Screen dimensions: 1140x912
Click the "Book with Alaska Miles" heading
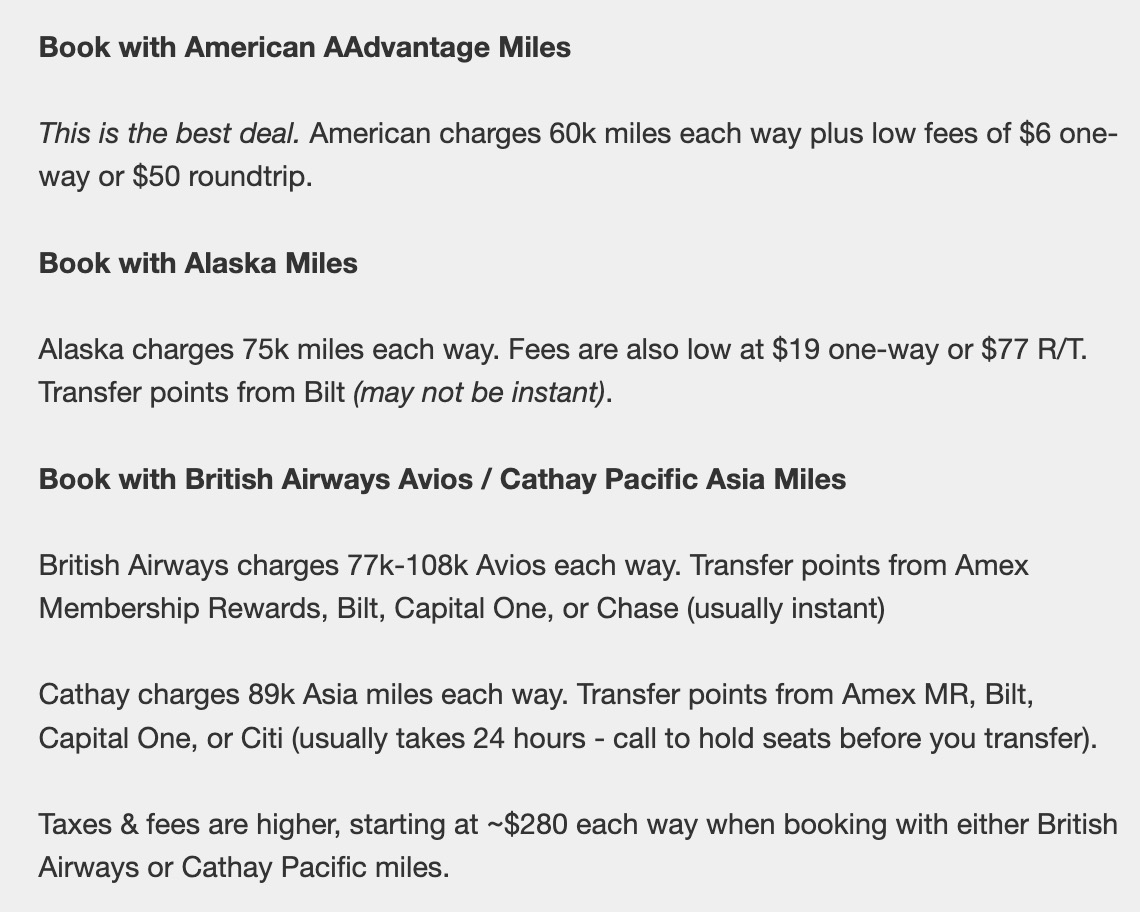pyautogui.click(x=198, y=263)
